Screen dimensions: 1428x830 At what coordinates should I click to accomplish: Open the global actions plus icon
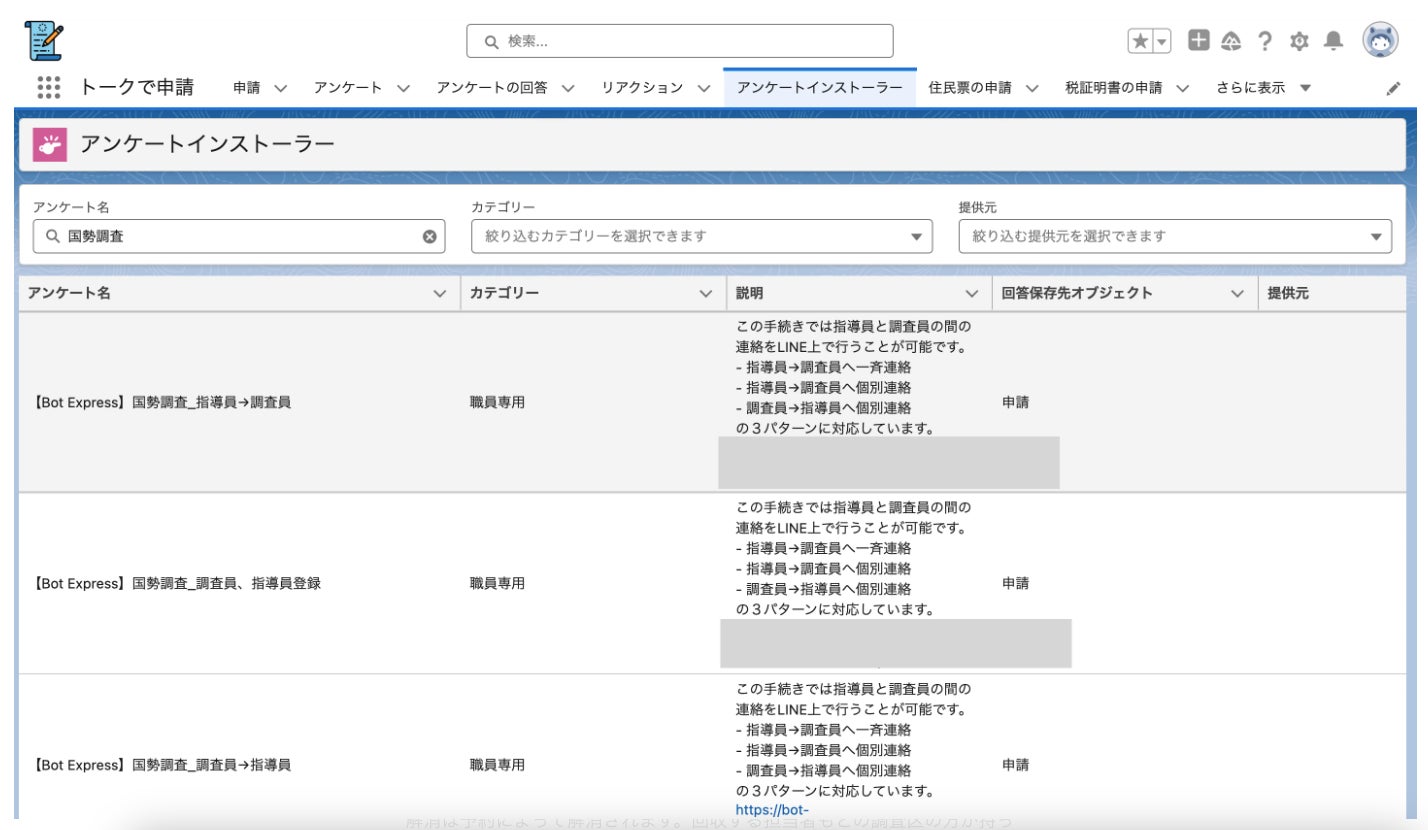[1198, 40]
